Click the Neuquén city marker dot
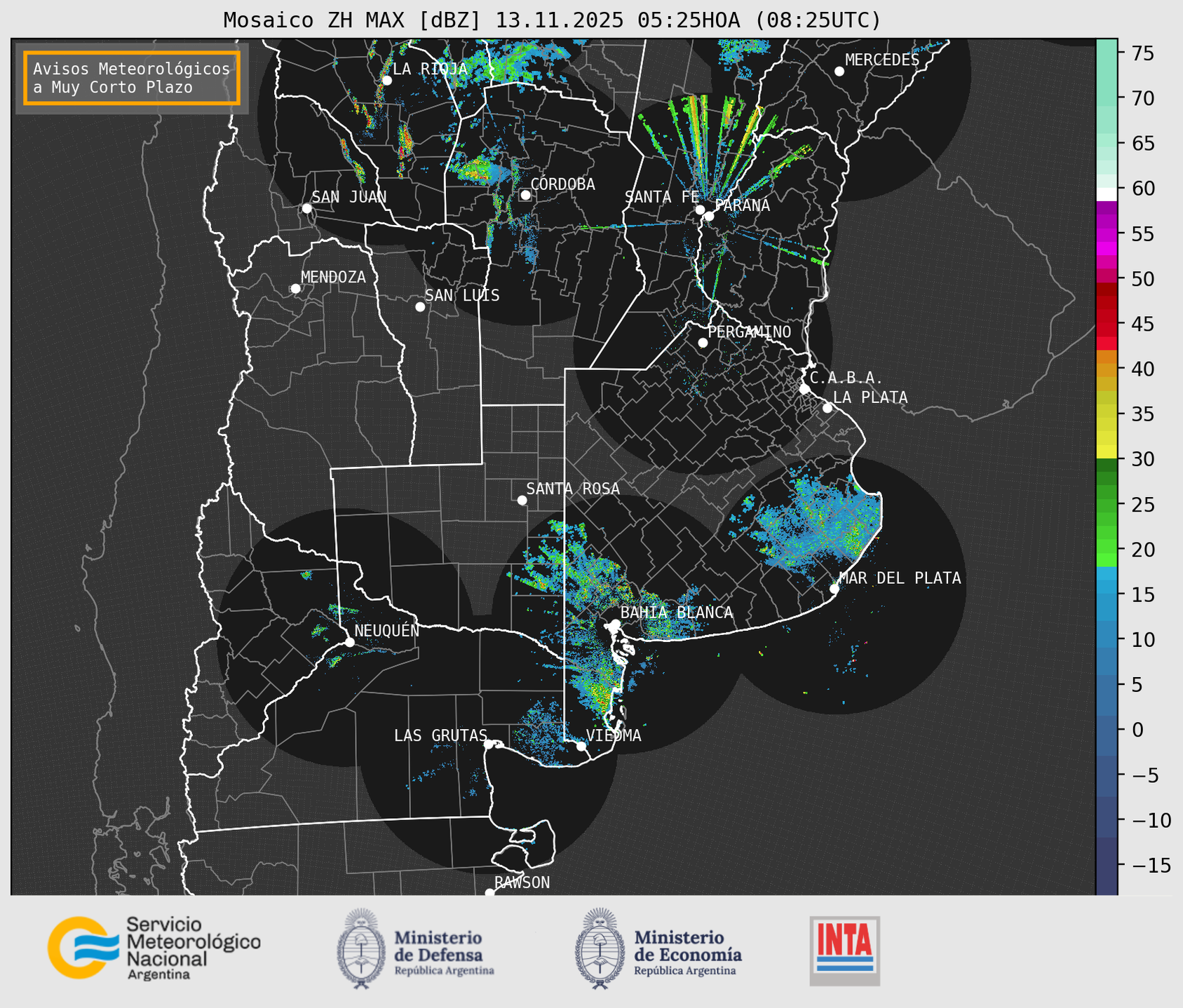1183x1008 pixels. [x=349, y=642]
